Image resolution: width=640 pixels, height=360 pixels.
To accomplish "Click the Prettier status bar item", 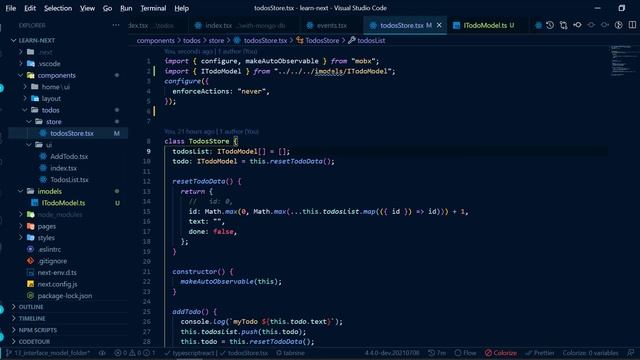I will click(x=540, y=353).
